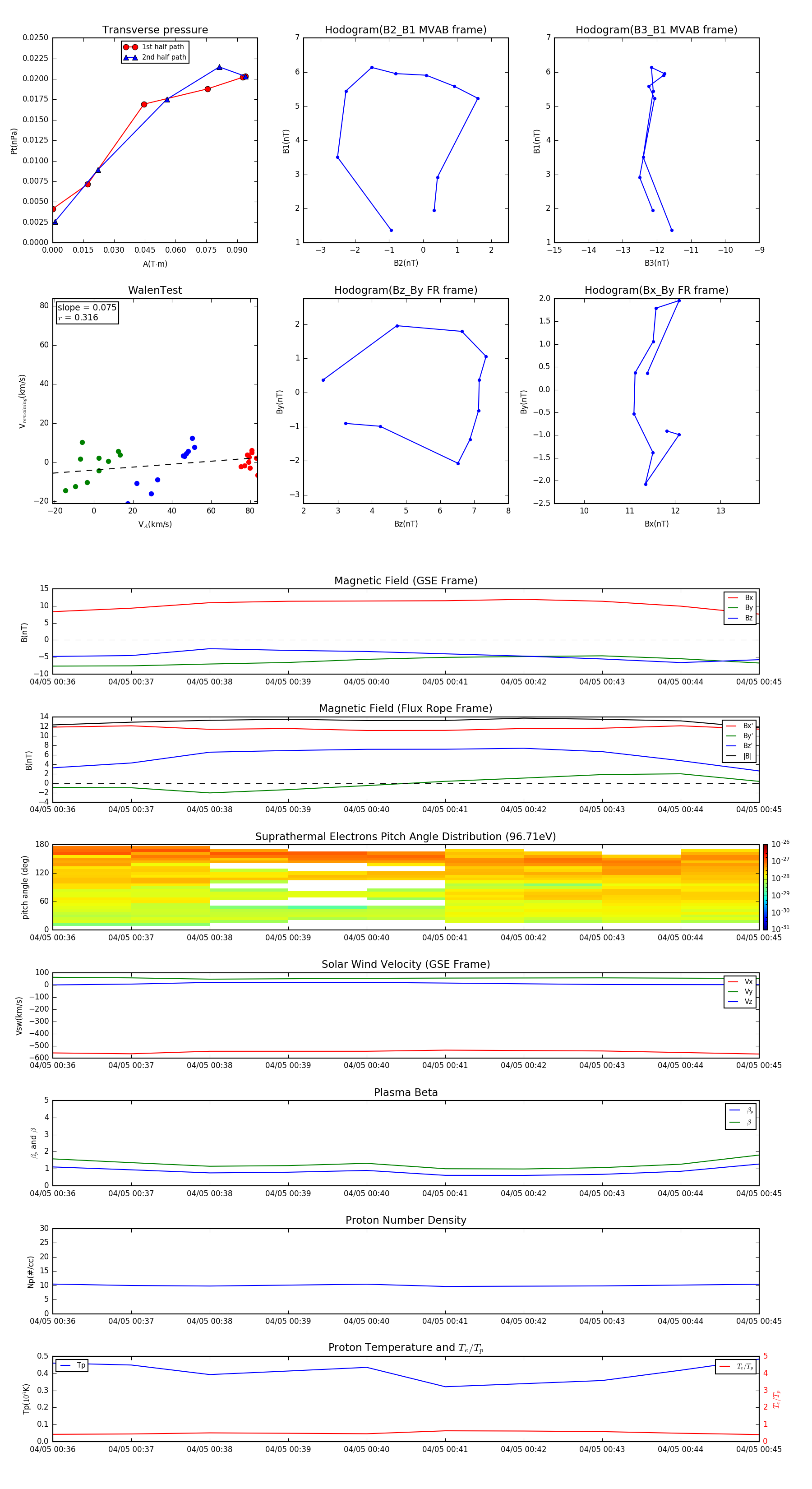Click the 'Plasma Beta' plot title
The height and width of the screenshot is (1489, 812).
(x=406, y=1093)
